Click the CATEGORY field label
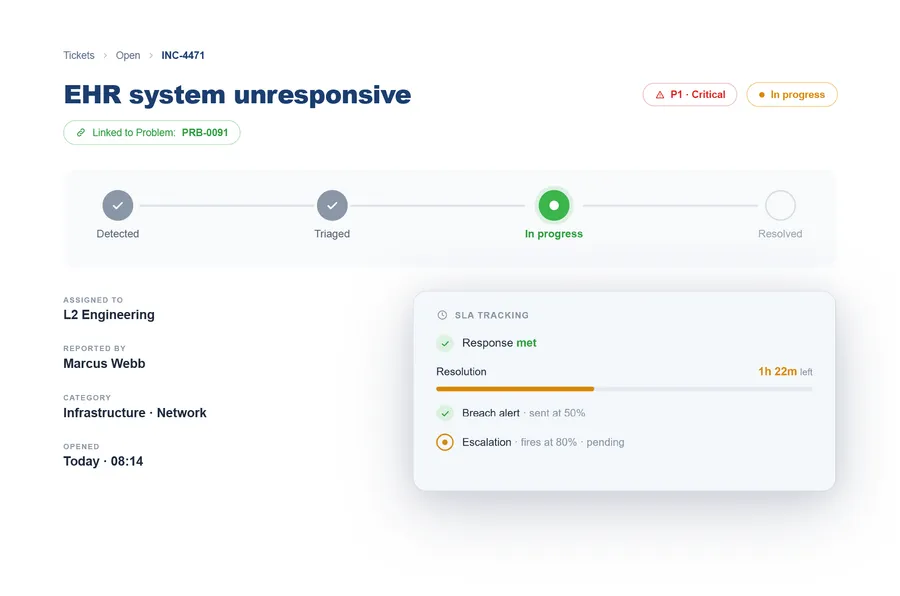This screenshot has height=596, width=900. (87, 397)
